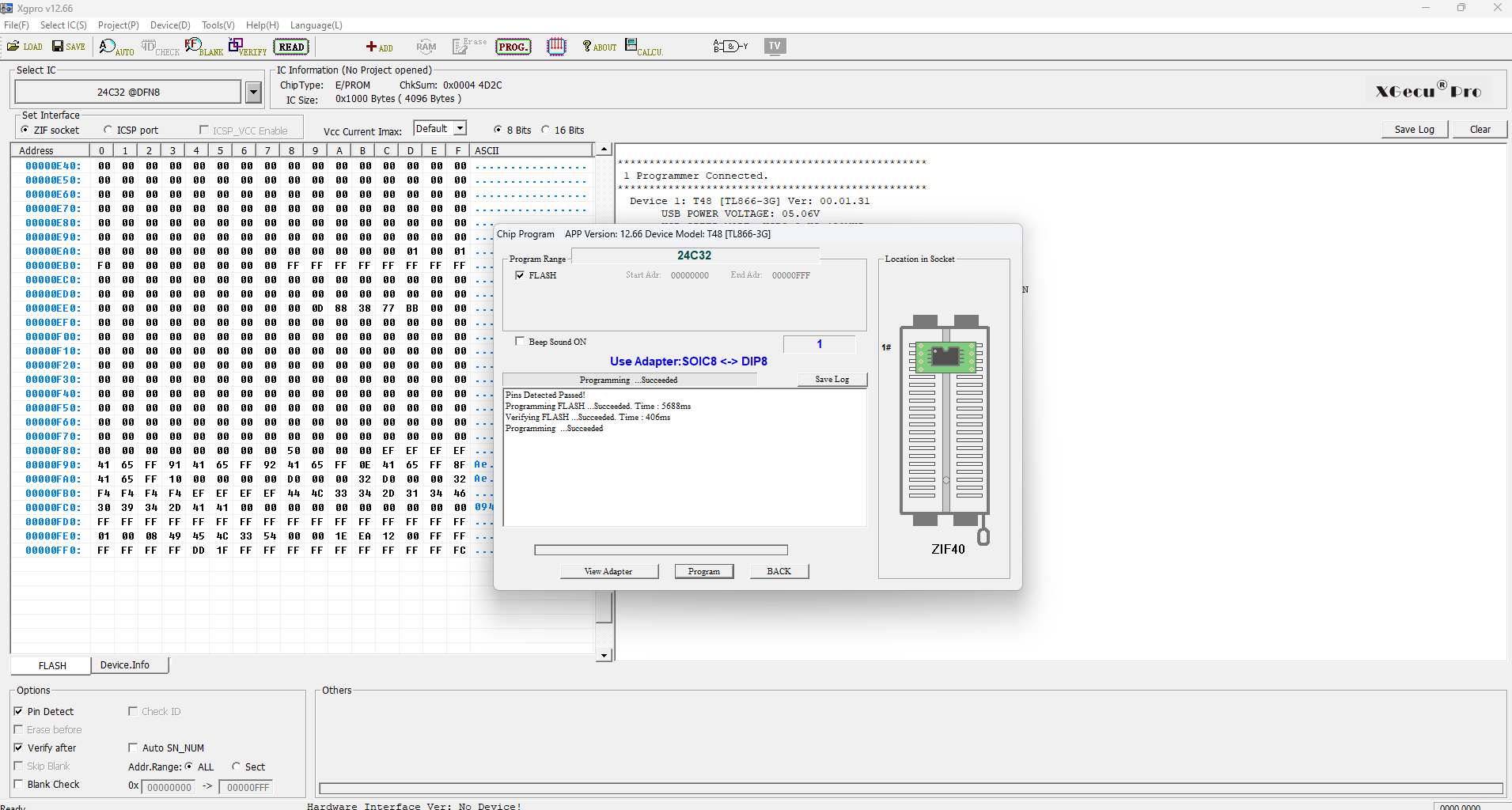
Task: Open the Tools(V) menu
Action: click(x=218, y=25)
